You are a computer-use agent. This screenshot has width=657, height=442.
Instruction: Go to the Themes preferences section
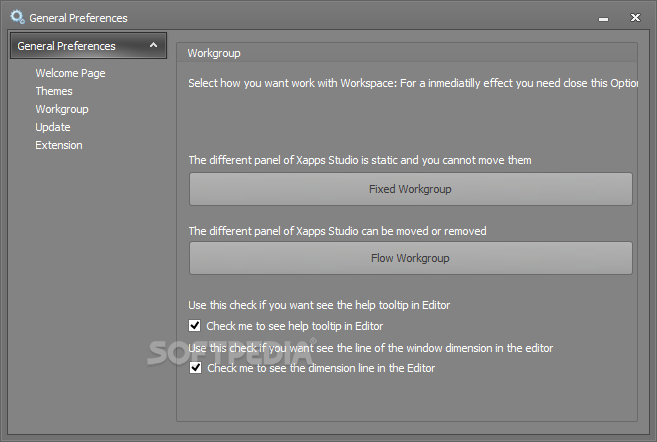tap(54, 91)
